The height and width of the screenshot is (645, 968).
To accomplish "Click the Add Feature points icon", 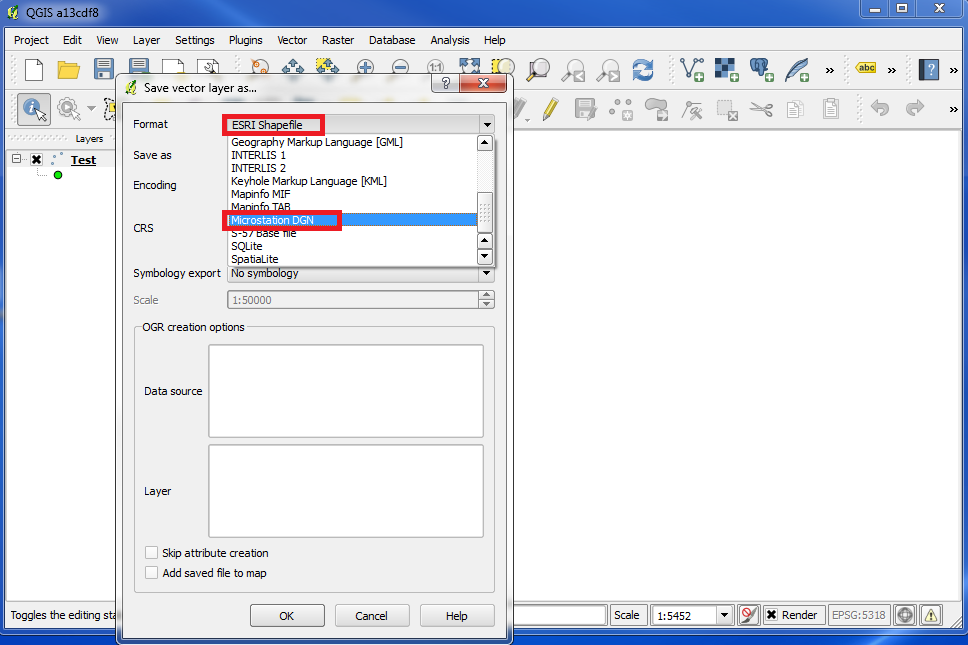I will 621,109.
